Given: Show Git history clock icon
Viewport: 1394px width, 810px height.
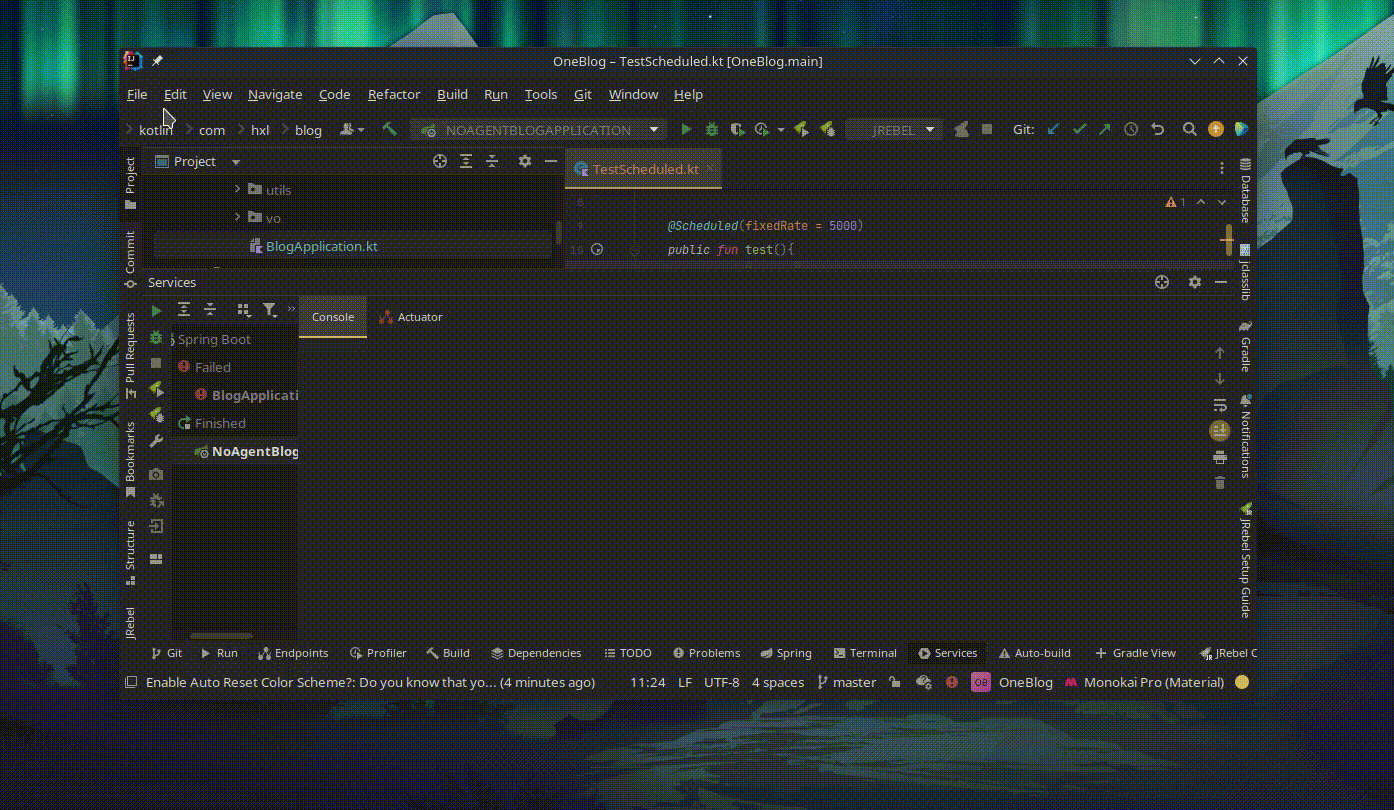Looking at the screenshot, I should point(1131,129).
